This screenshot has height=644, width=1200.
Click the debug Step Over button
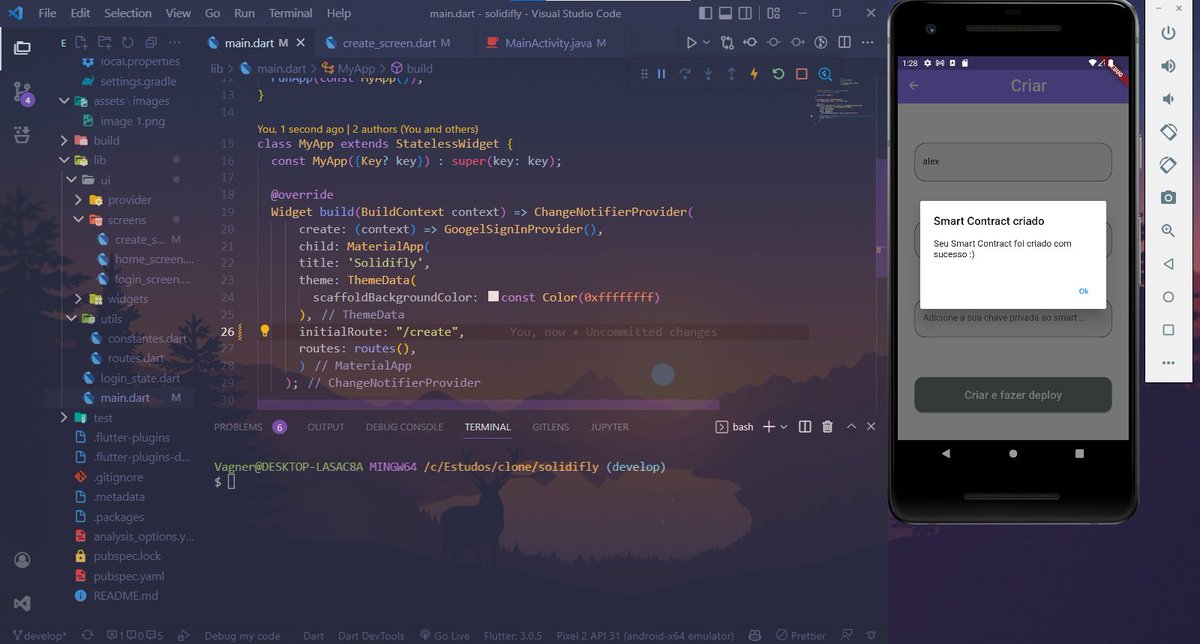685,74
